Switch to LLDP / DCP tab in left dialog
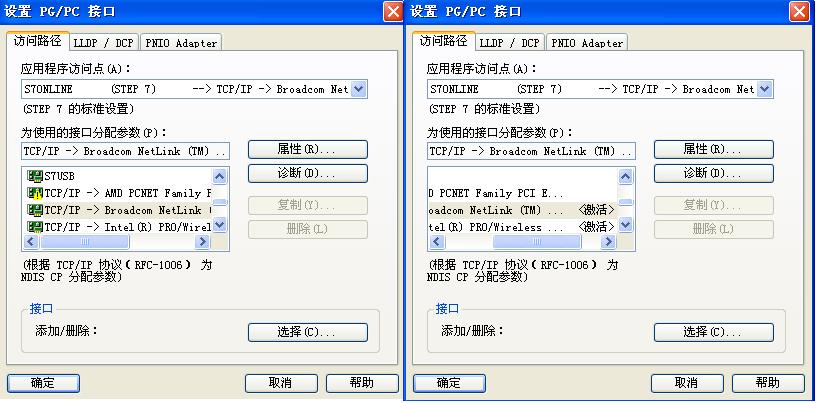This screenshot has height=403, width=816. click(x=104, y=43)
